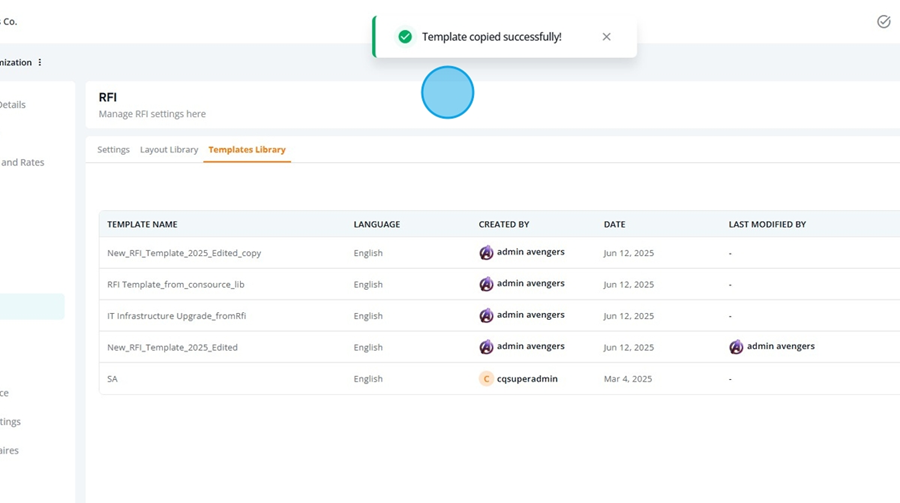Click English in the SA row
The height and width of the screenshot is (503, 900).
368,379
